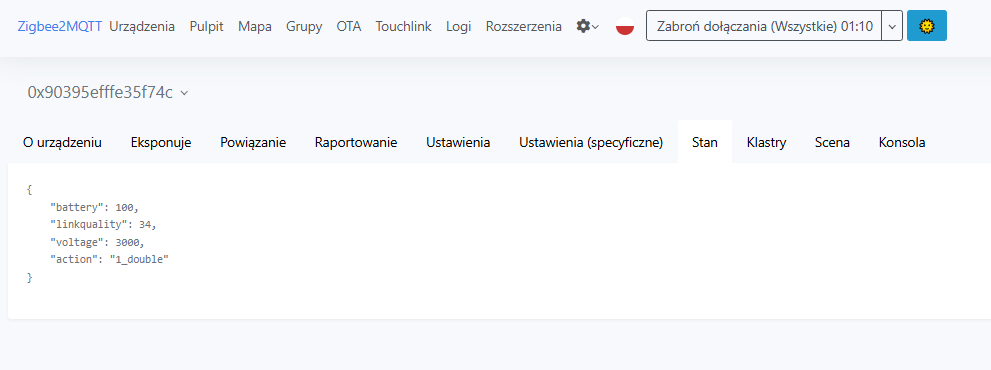The height and width of the screenshot is (370, 991).
Task: View the Logi page
Action: tap(459, 27)
